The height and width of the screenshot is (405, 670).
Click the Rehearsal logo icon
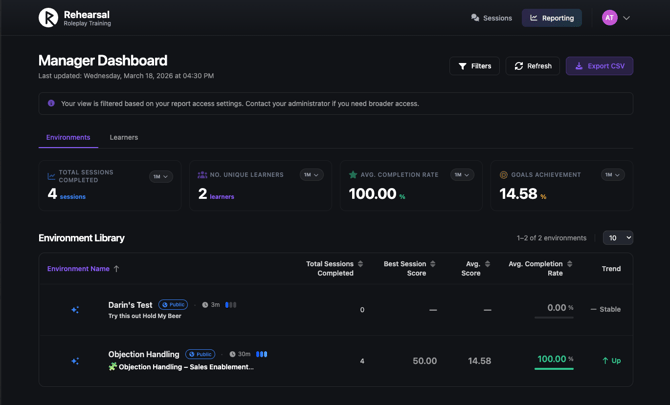click(x=48, y=18)
